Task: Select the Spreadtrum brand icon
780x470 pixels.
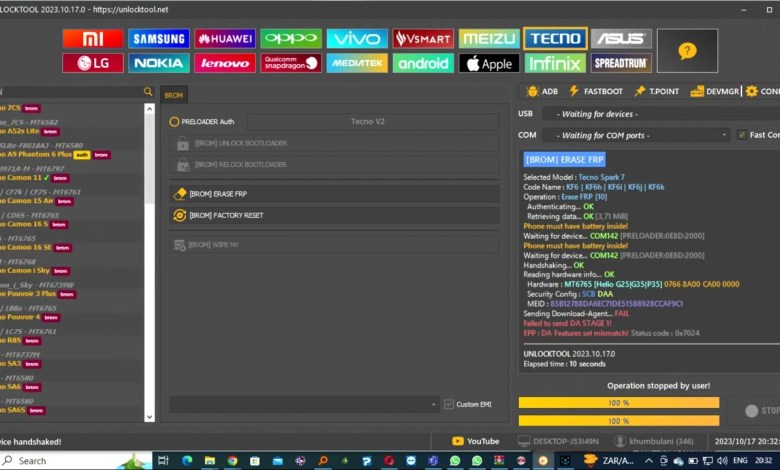Action: 621,63
